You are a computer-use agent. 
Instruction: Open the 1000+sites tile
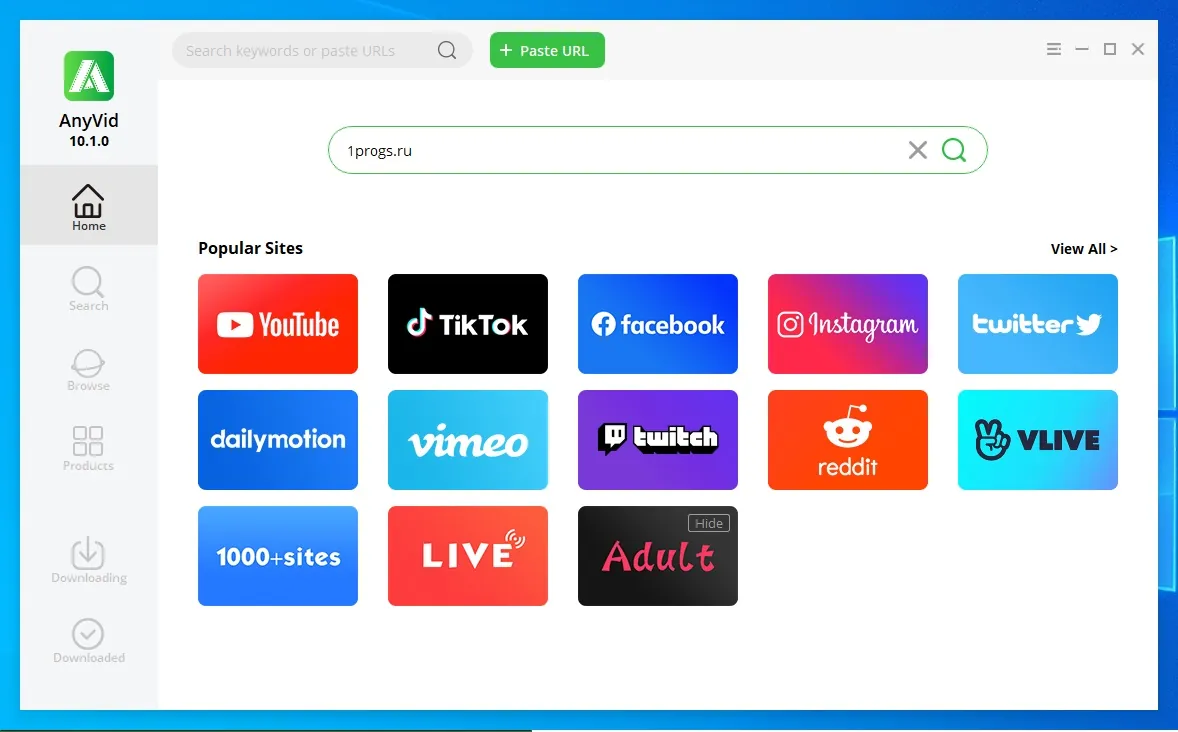(x=278, y=556)
